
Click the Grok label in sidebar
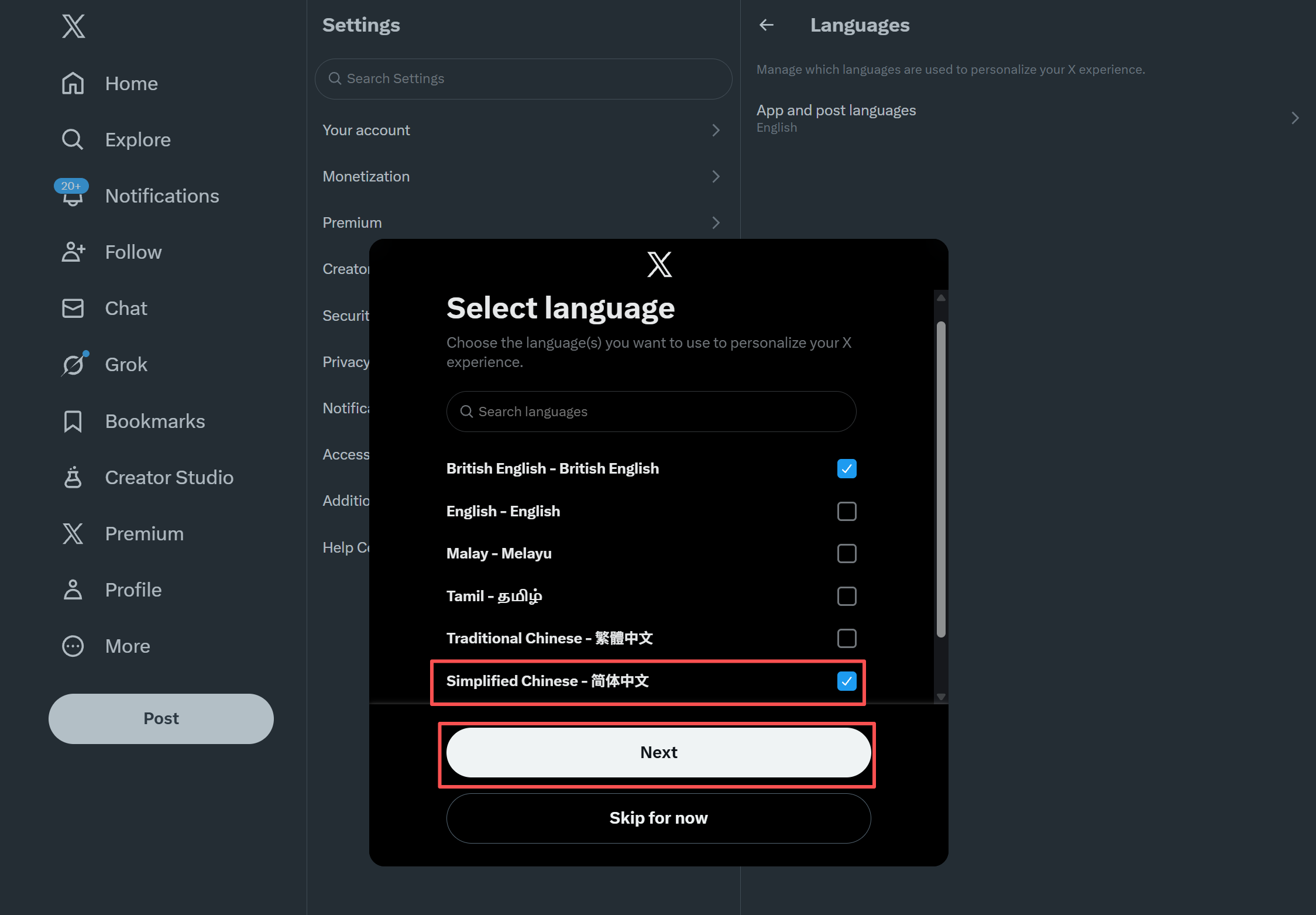click(x=126, y=365)
